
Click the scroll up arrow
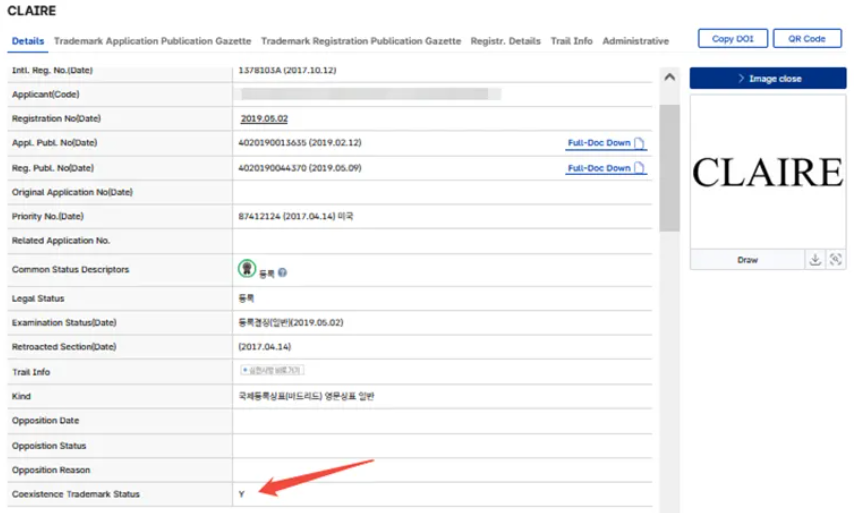click(669, 77)
